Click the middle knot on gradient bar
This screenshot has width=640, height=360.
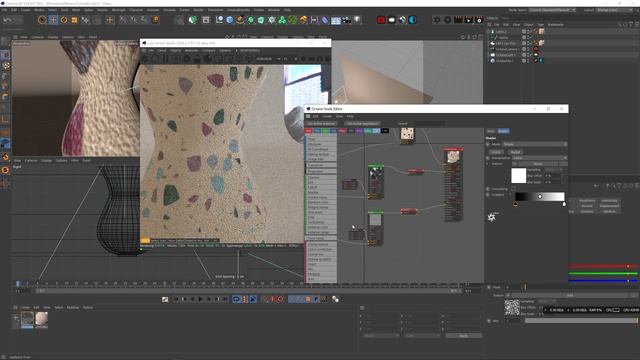pyautogui.click(x=540, y=197)
